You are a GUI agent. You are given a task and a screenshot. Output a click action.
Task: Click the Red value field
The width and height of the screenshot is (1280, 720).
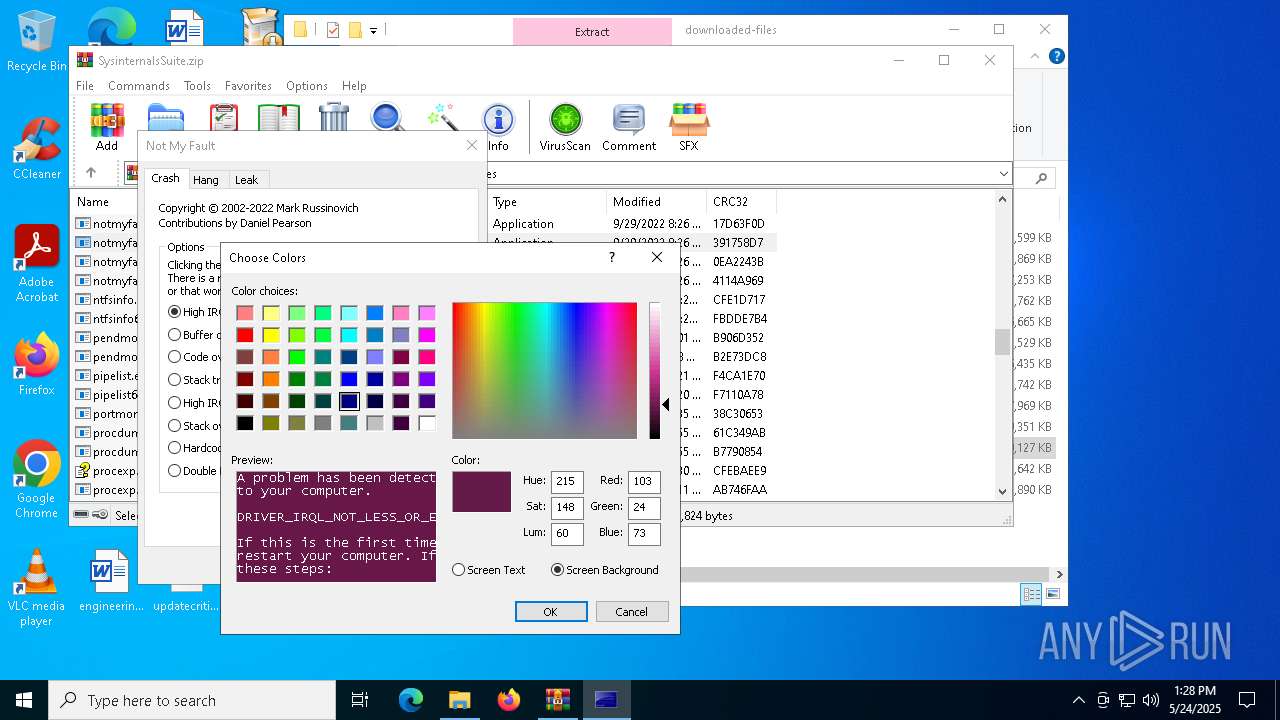coord(644,481)
